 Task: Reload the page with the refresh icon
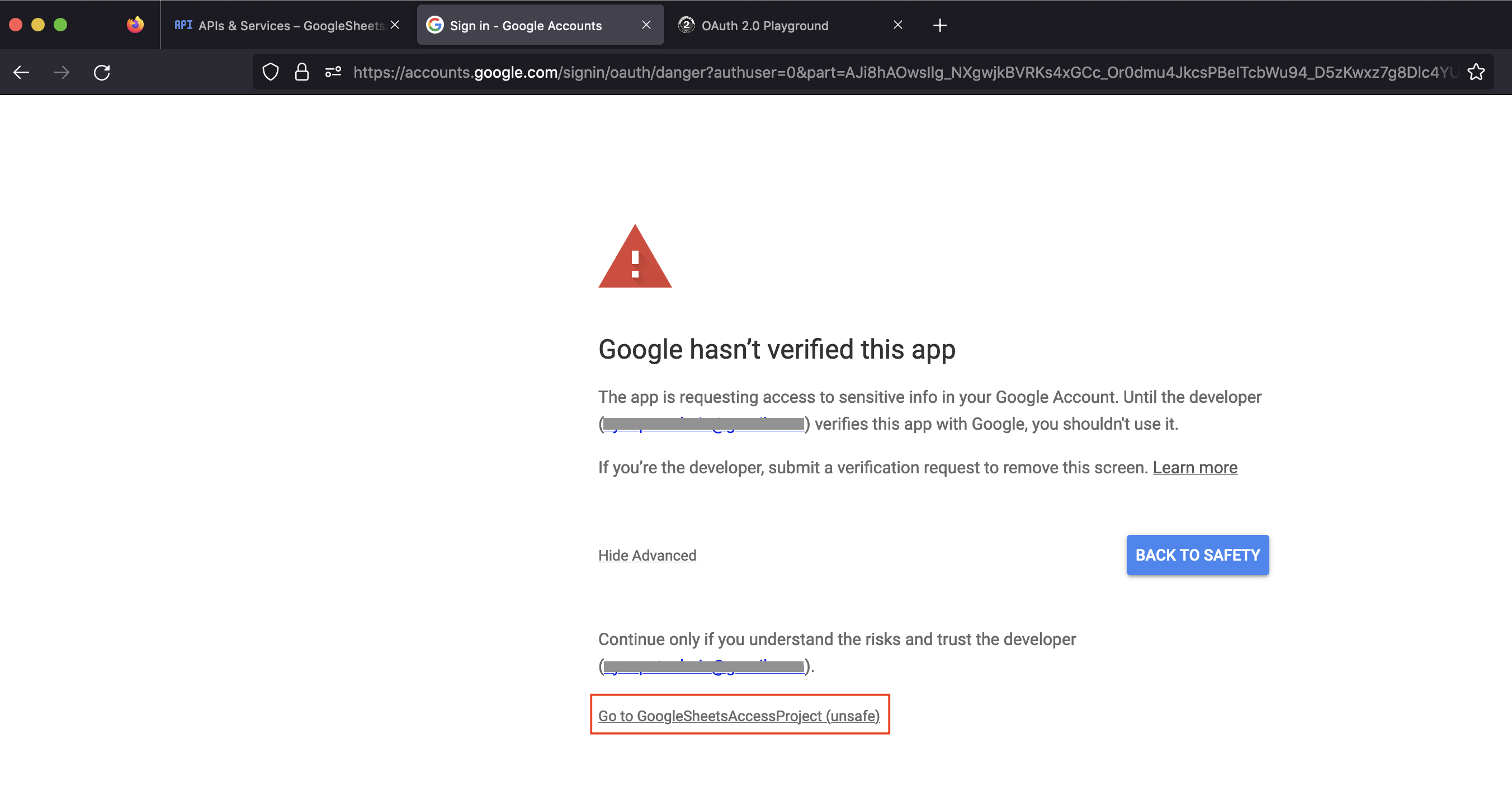(x=102, y=72)
